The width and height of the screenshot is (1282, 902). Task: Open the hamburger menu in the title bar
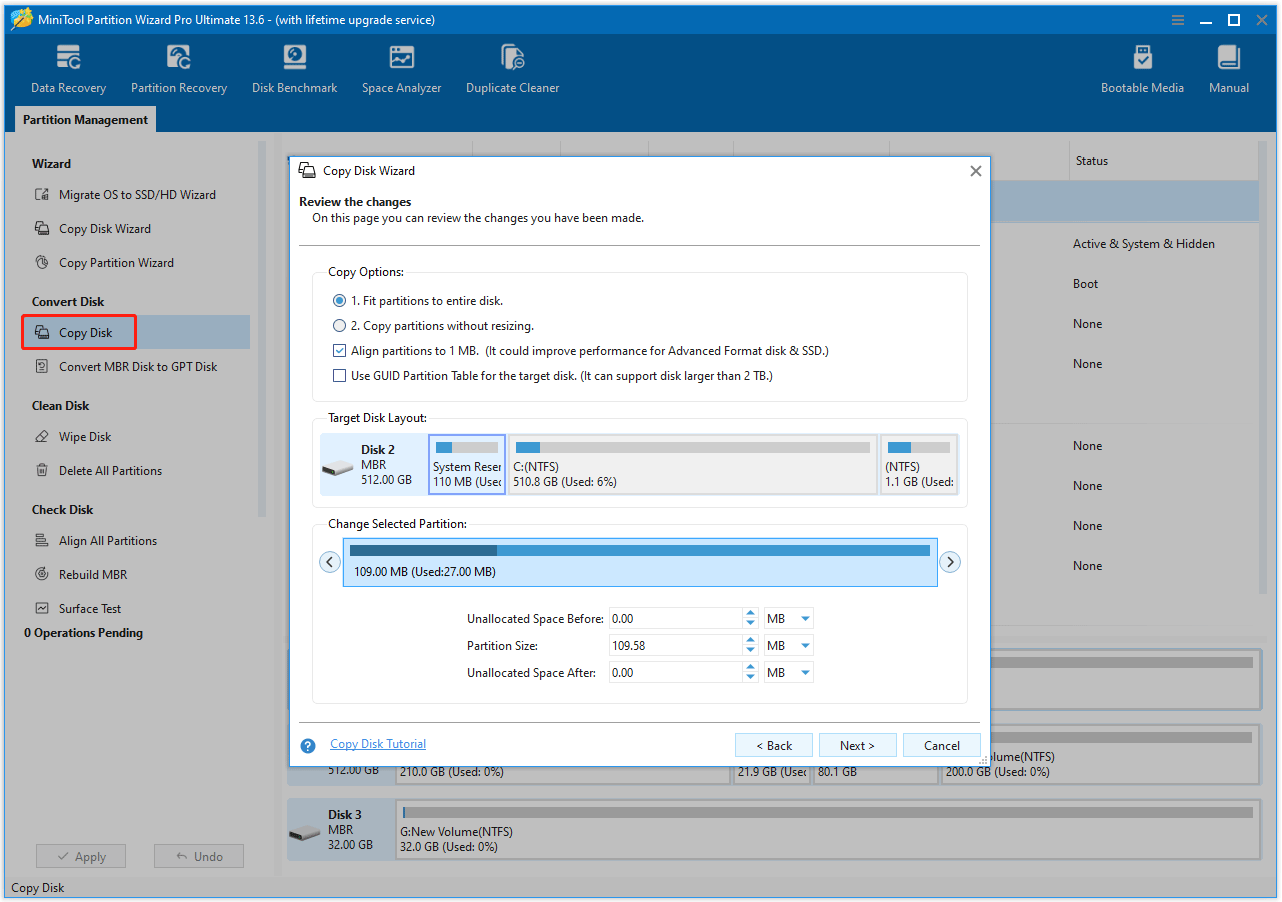click(x=1177, y=19)
